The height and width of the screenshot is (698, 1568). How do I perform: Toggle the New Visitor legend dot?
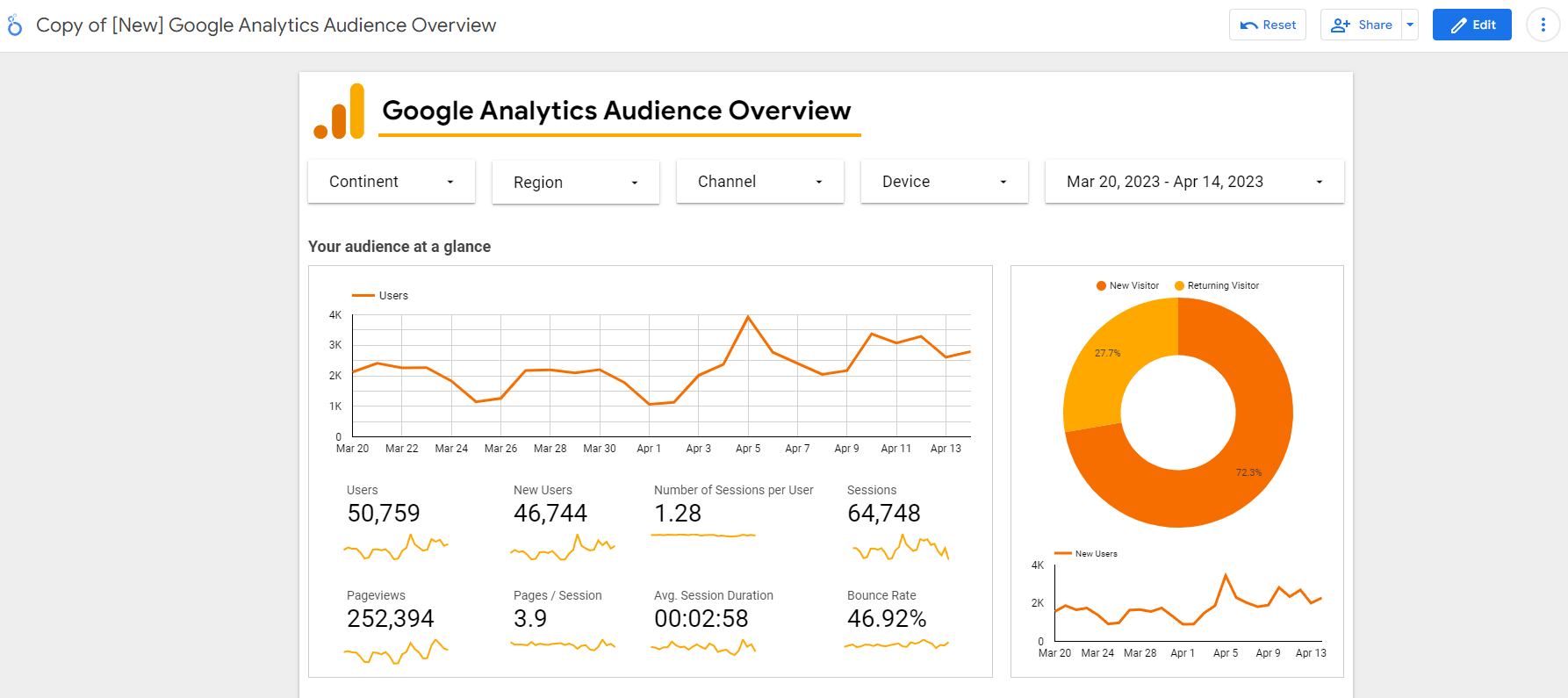[1101, 285]
